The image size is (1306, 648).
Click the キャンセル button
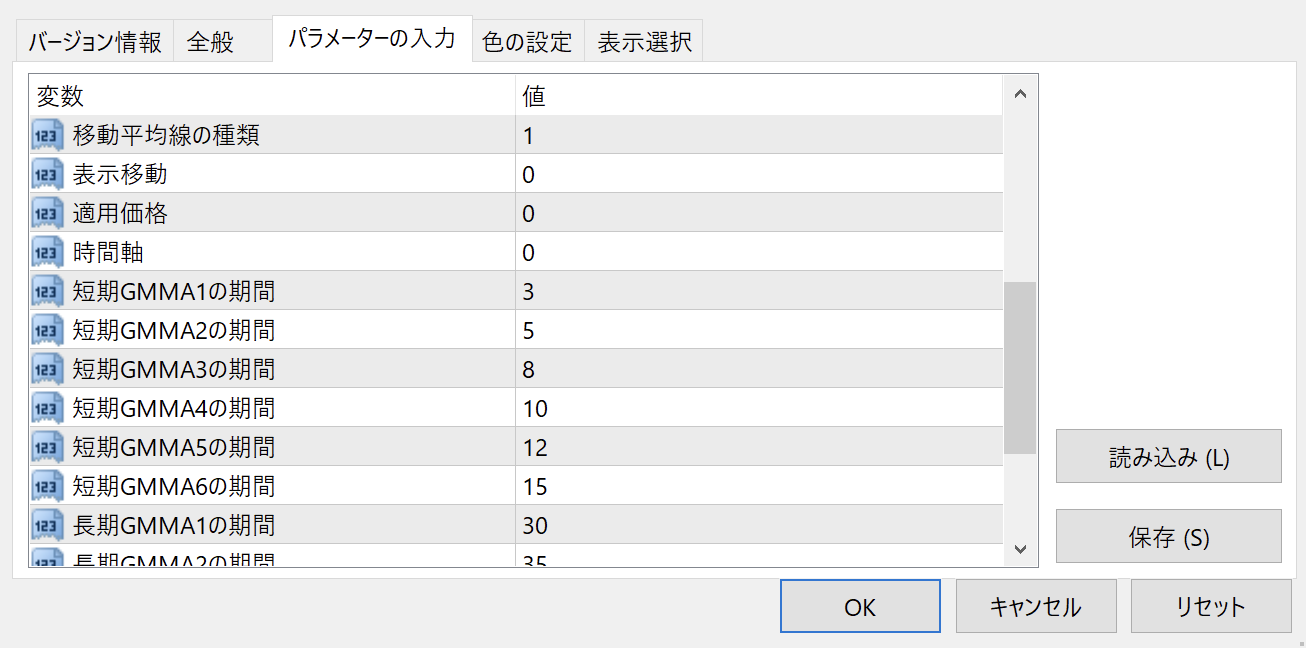point(1035,606)
